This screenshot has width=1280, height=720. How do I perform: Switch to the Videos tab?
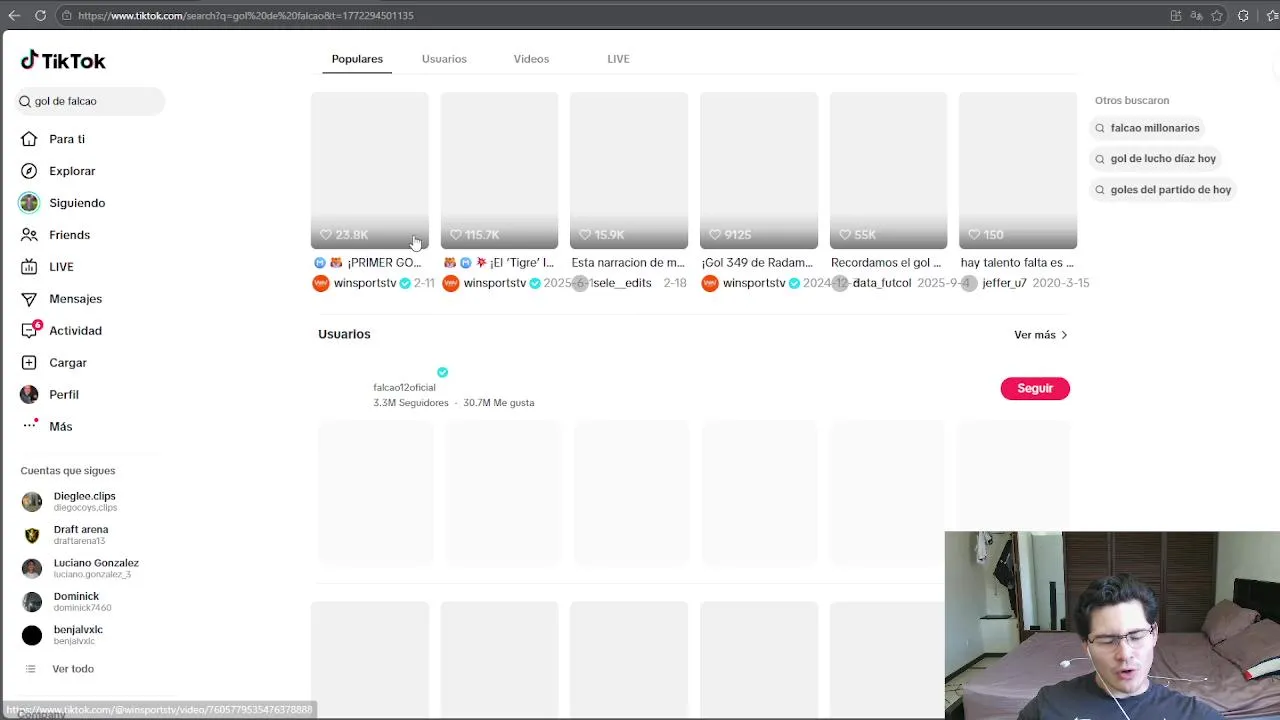pyautogui.click(x=531, y=59)
